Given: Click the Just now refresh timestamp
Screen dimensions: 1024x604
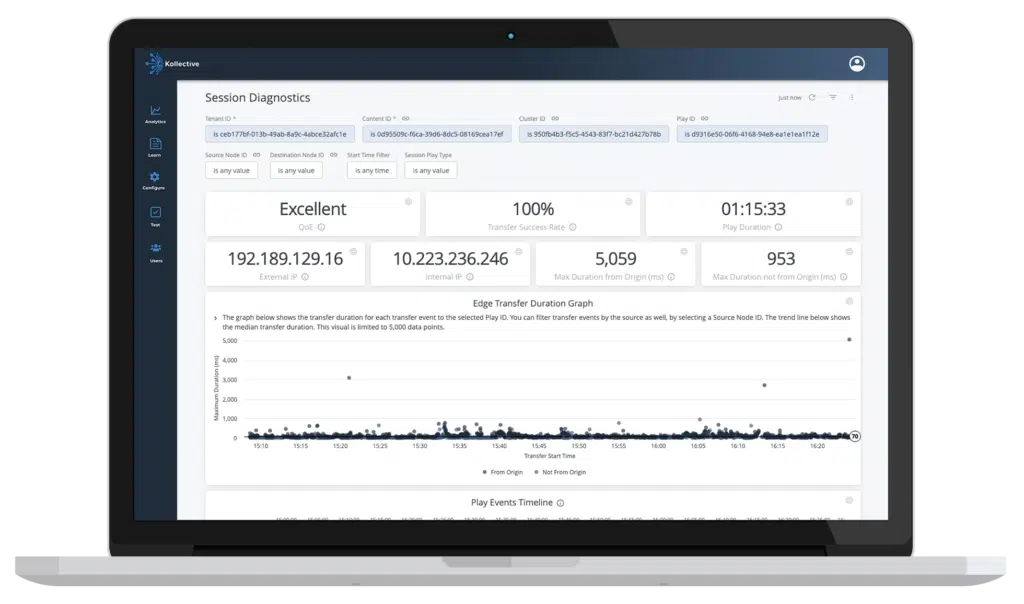Looking at the screenshot, I should tap(790, 98).
